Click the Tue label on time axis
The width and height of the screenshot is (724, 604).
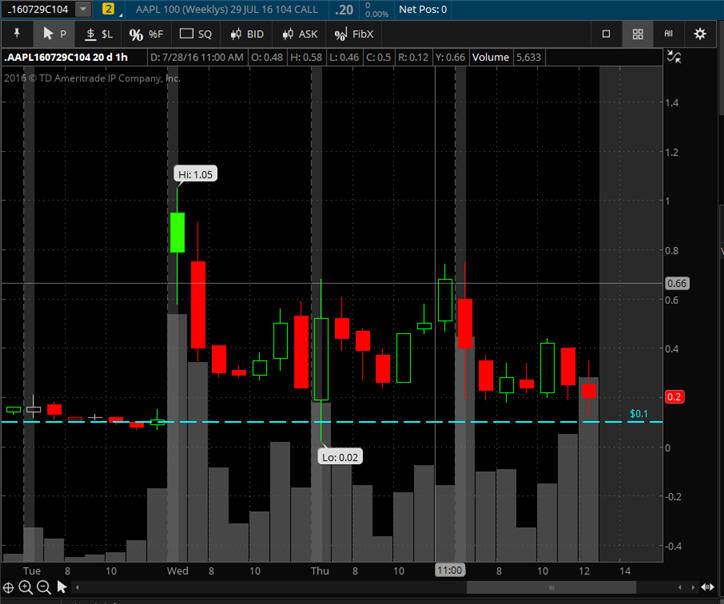(x=32, y=571)
